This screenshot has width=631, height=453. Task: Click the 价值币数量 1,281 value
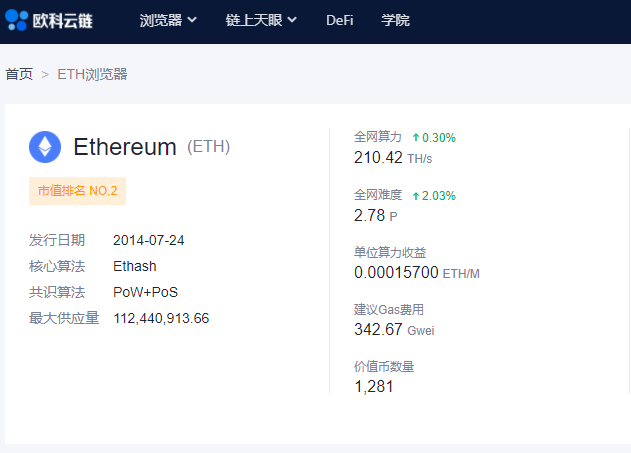click(374, 386)
